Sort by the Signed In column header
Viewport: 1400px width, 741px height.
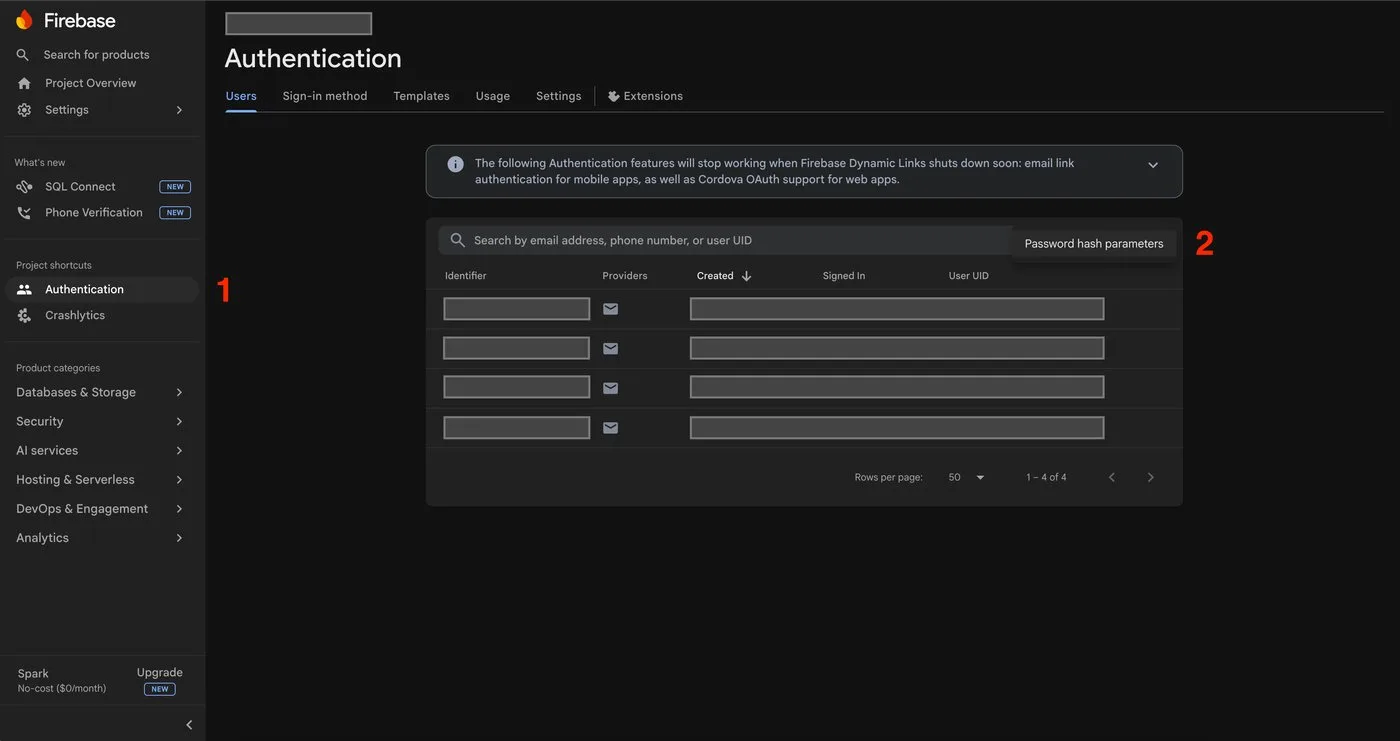(844, 276)
